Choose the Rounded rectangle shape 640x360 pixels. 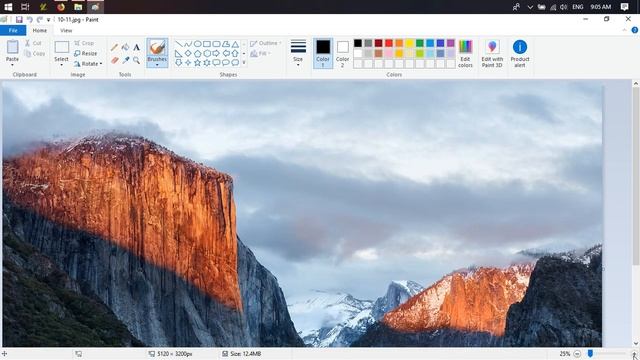pyautogui.click(x=216, y=44)
